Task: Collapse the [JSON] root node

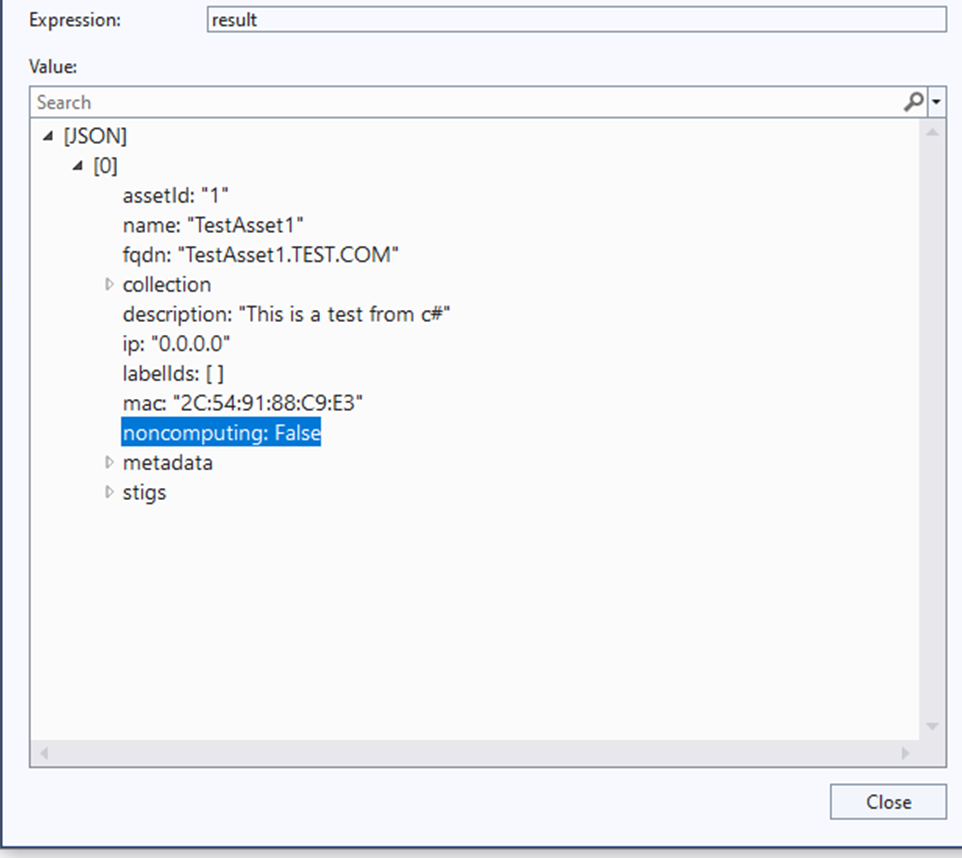Action: coord(50,135)
